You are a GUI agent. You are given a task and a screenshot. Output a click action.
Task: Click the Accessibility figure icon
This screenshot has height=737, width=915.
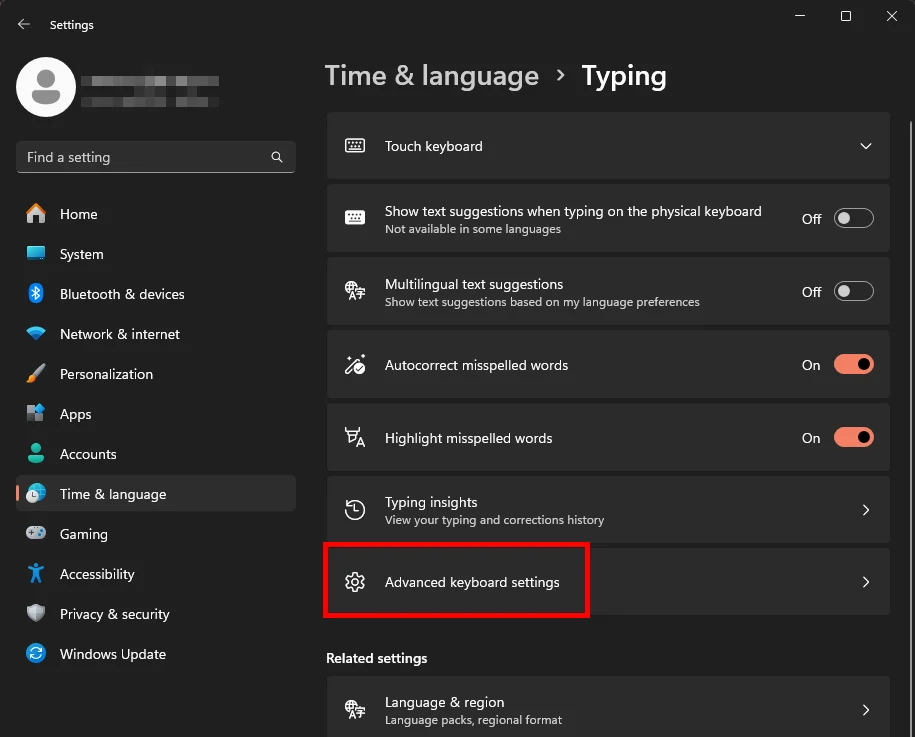coord(36,574)
